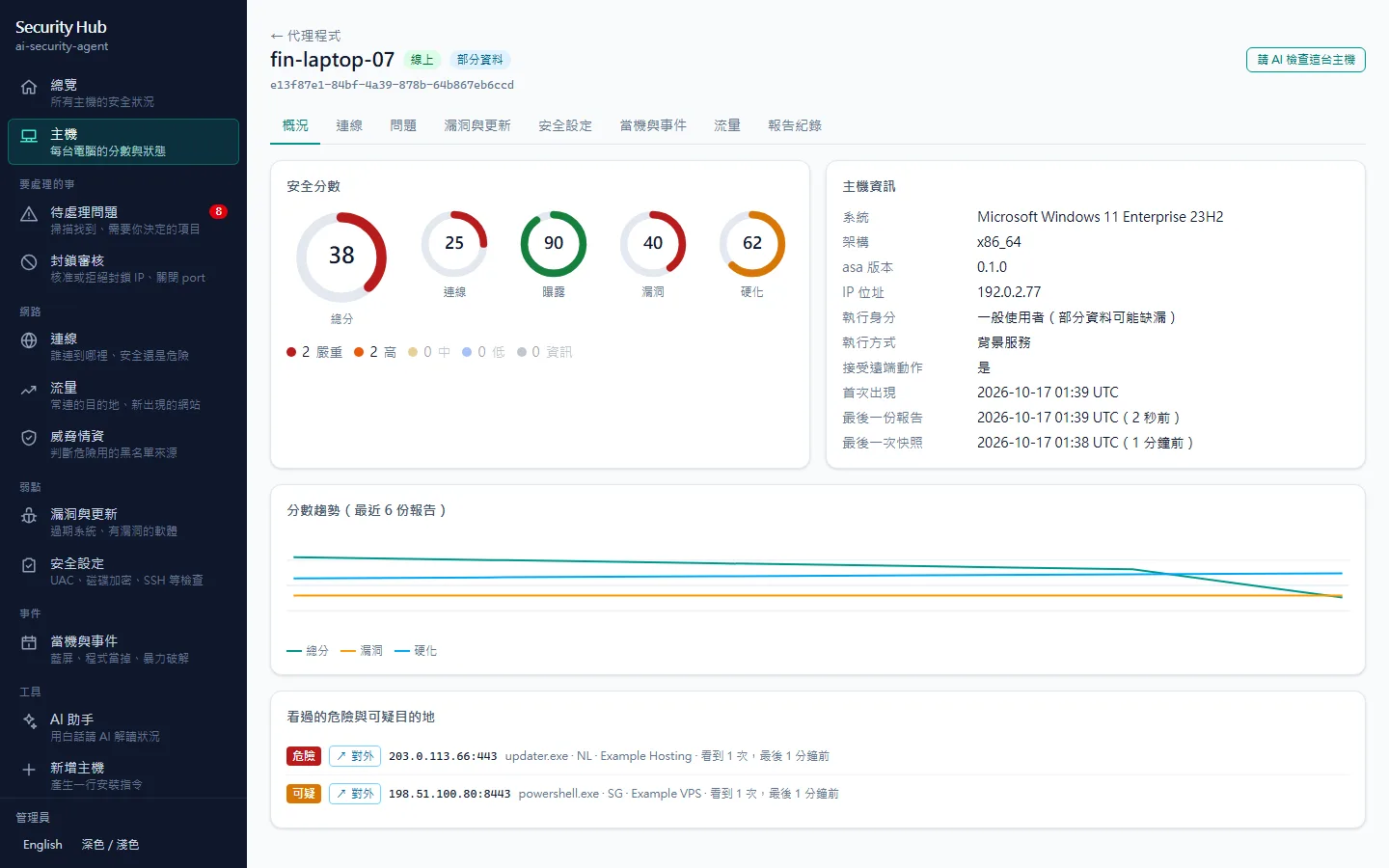This screenshot has height=868, width=1389.
Task: Open the 安全設定 clipboard icon in sidebar
Action: point(29,565)
